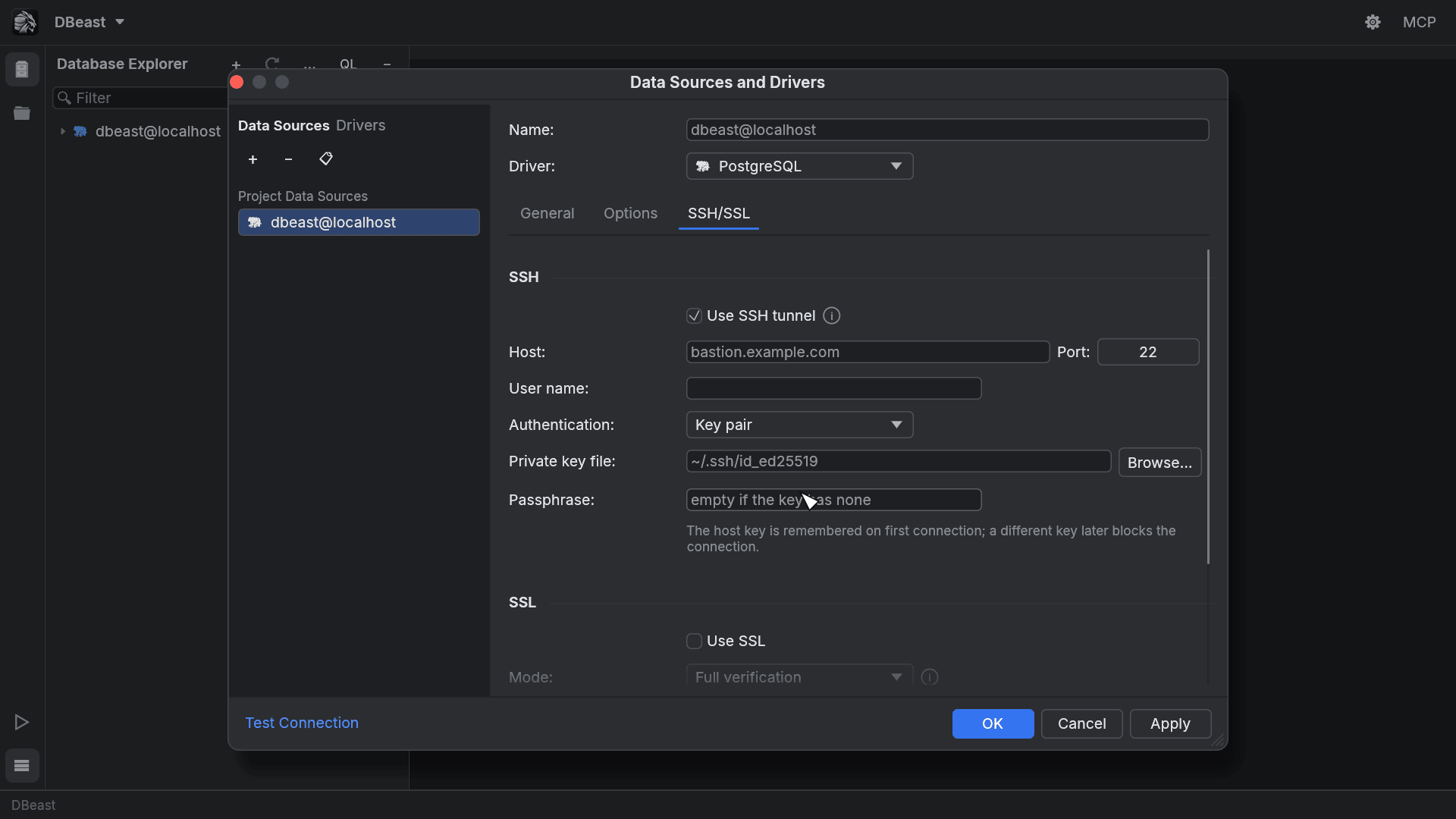Switch to the General tab

[547, 213]
